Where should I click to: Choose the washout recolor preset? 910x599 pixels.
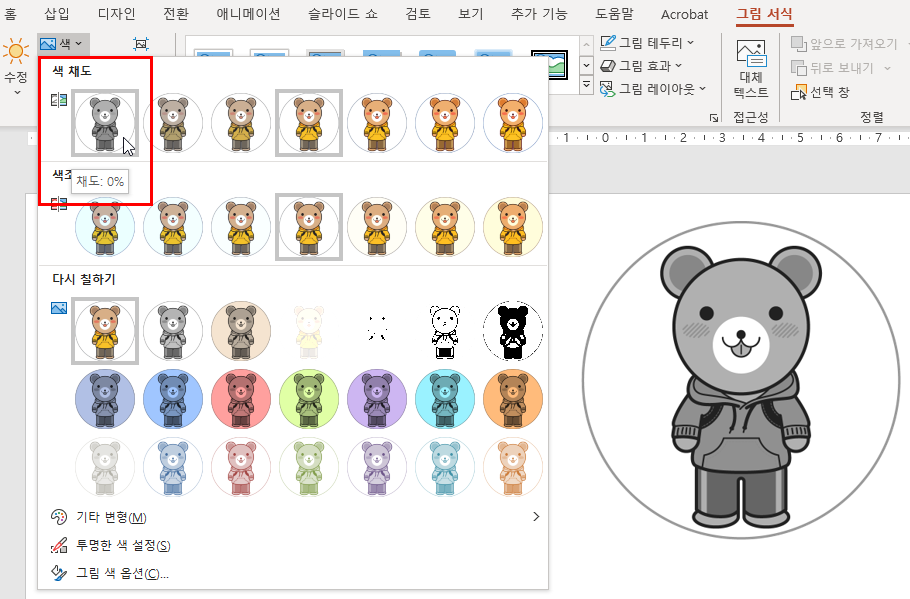coord(309,331)
